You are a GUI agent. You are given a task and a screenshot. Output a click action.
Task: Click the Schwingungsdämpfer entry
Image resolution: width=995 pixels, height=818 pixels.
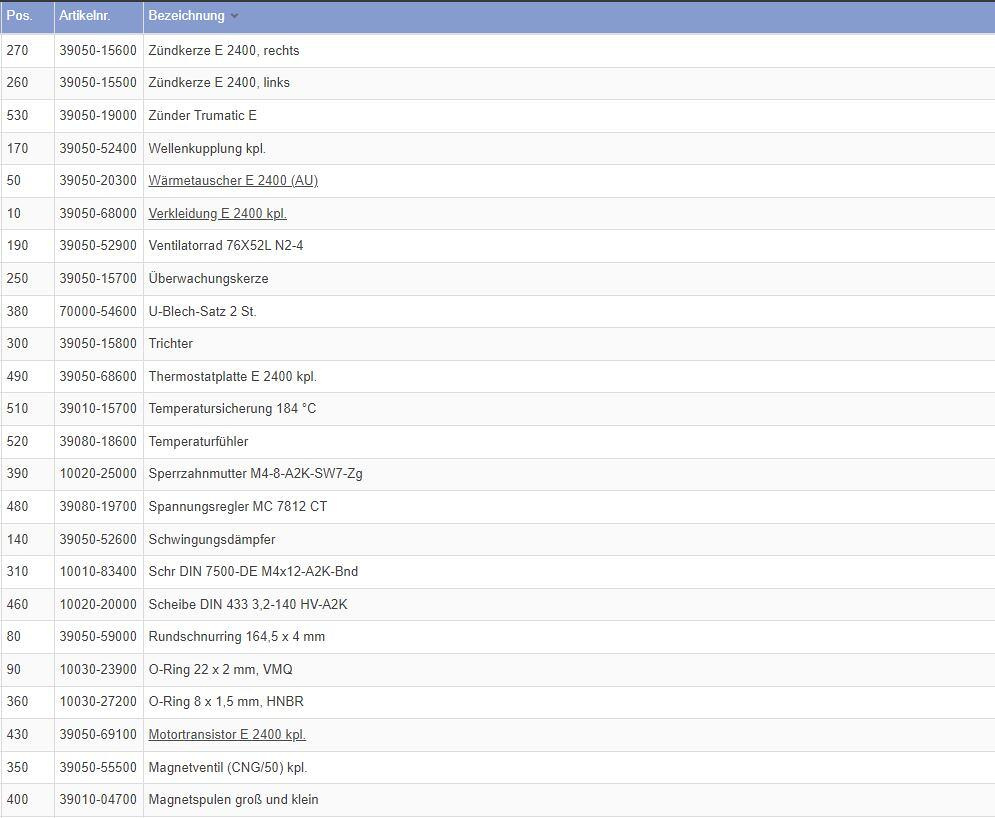pos(211,540)
